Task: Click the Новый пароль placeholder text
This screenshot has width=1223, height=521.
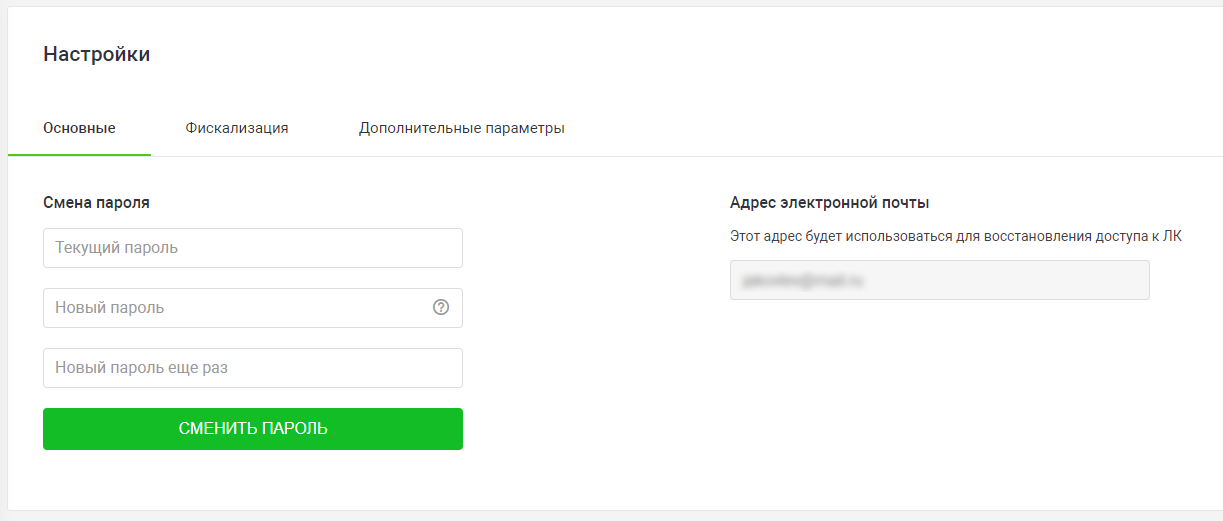Action: 110,308
